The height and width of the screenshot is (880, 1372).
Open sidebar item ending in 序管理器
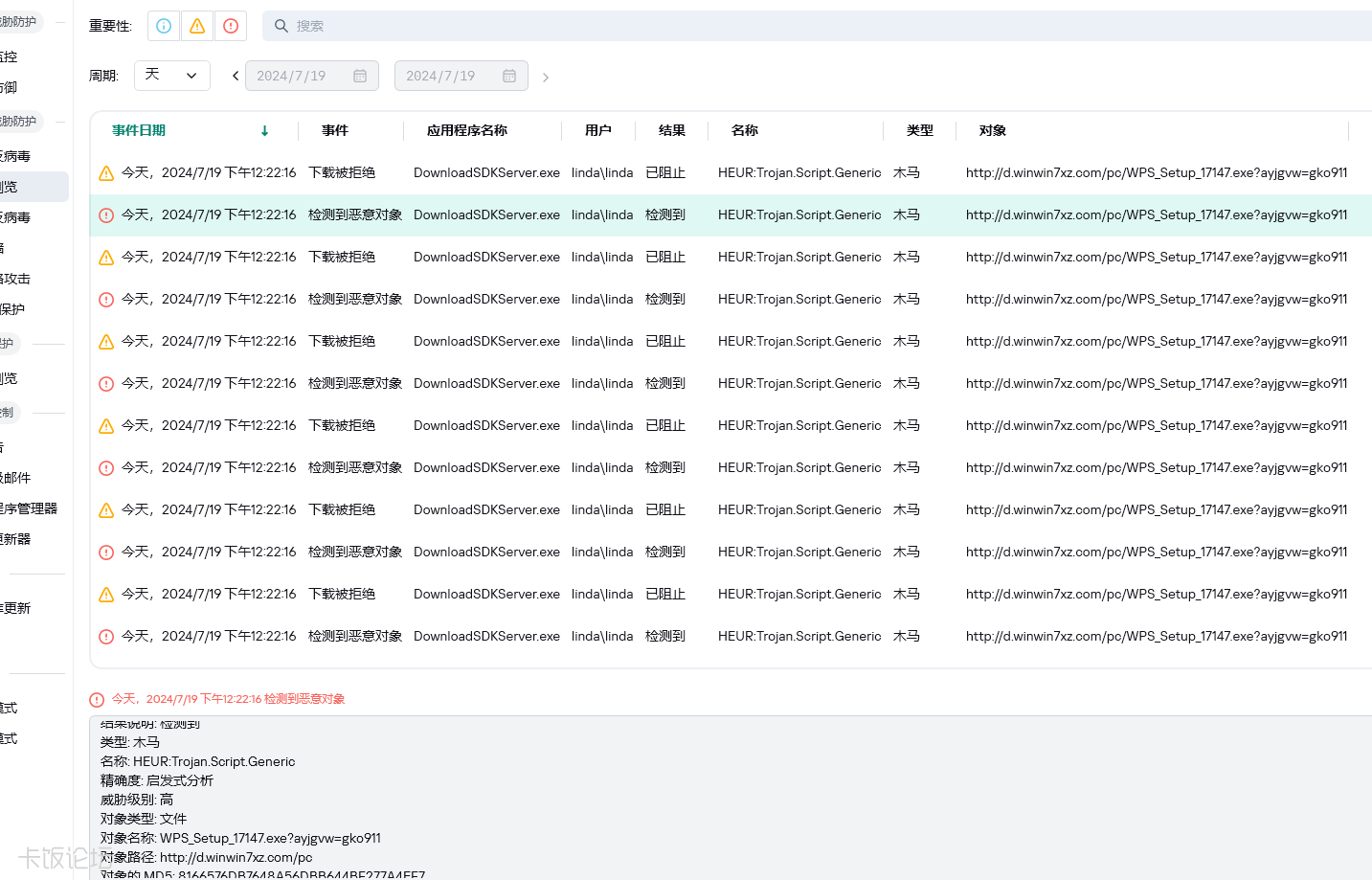pos(29,508)
